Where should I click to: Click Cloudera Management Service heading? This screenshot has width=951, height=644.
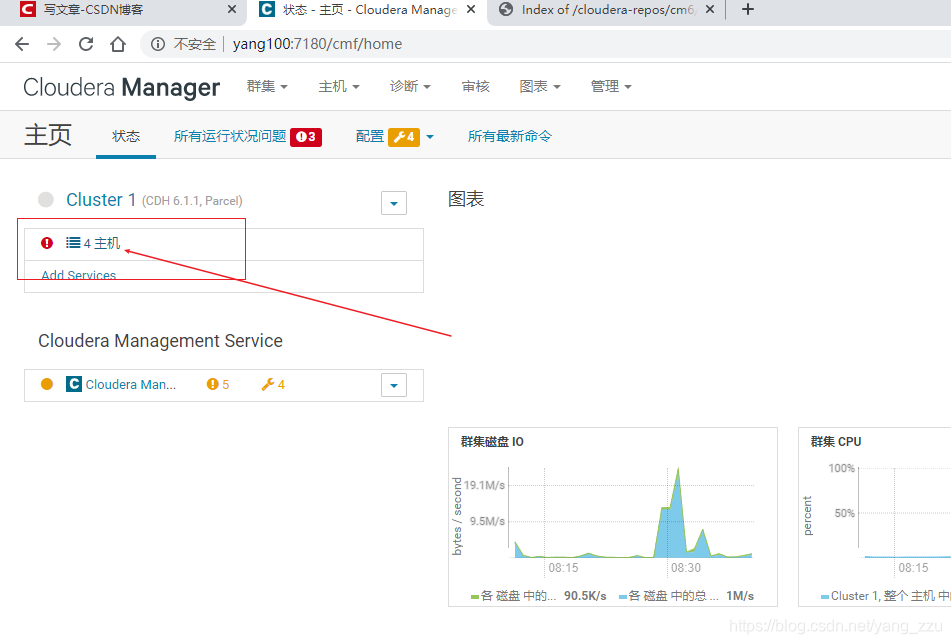coord(160,341)
